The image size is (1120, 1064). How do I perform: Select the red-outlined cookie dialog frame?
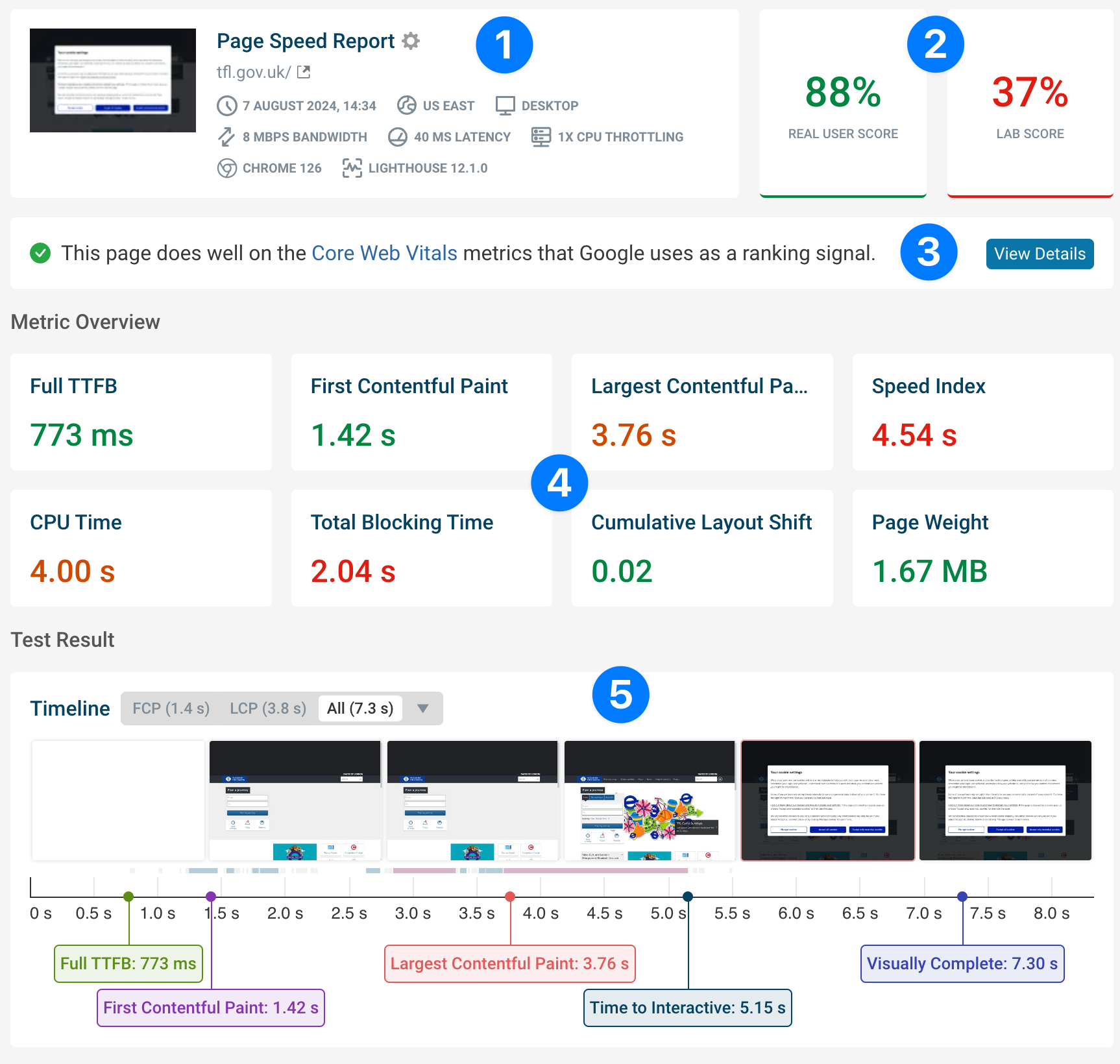tap(828, 801)
